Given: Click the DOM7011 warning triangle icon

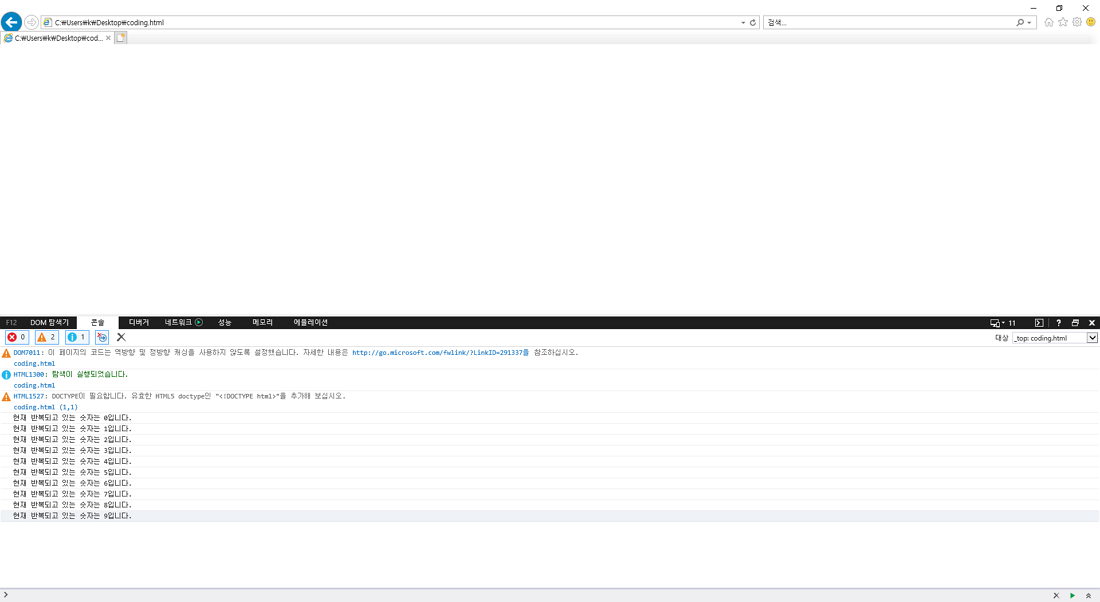Looking at the screenshot, I should (6, 354).
